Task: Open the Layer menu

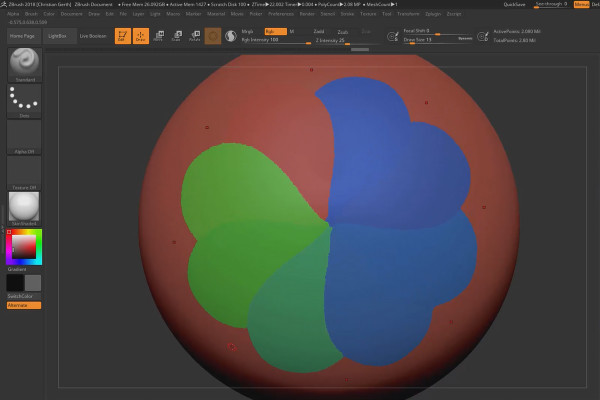Action: point(139,14)
